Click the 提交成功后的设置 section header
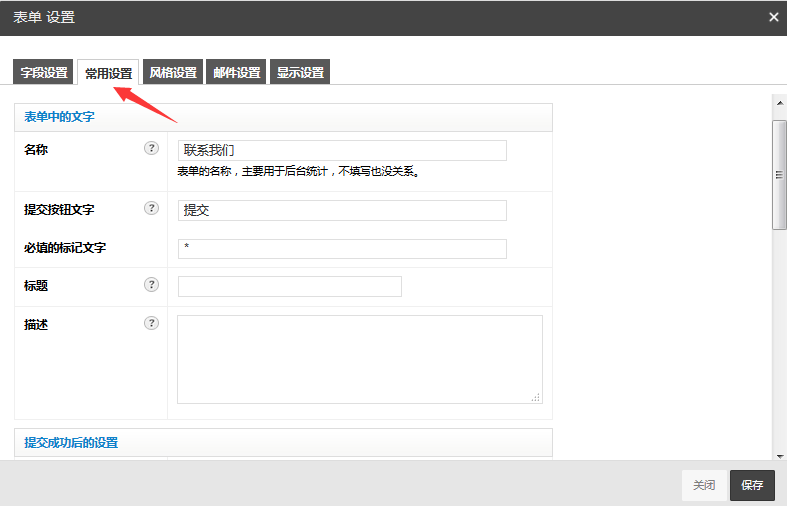 284,443
